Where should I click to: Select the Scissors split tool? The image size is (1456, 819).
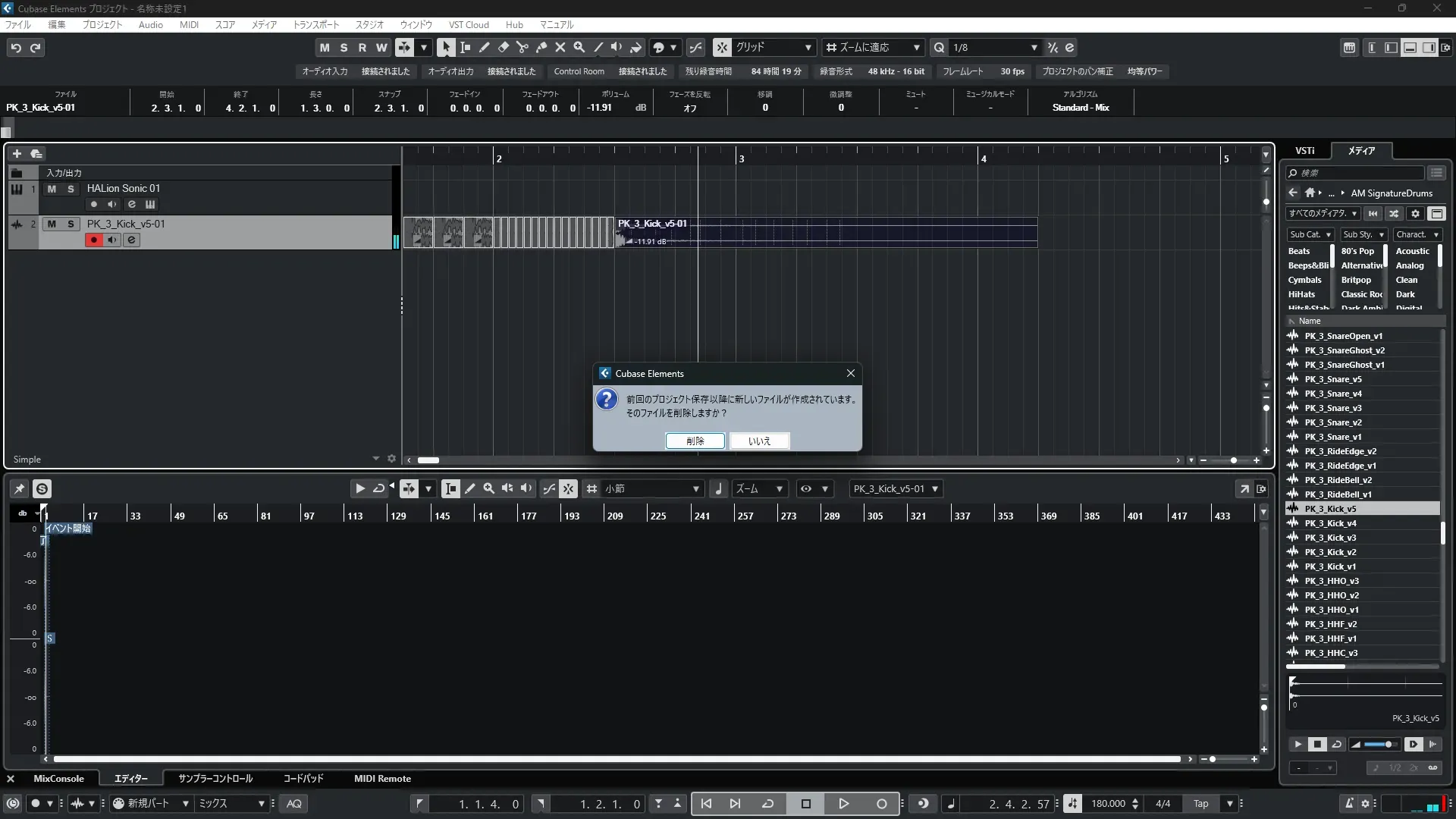coord(522,47)
